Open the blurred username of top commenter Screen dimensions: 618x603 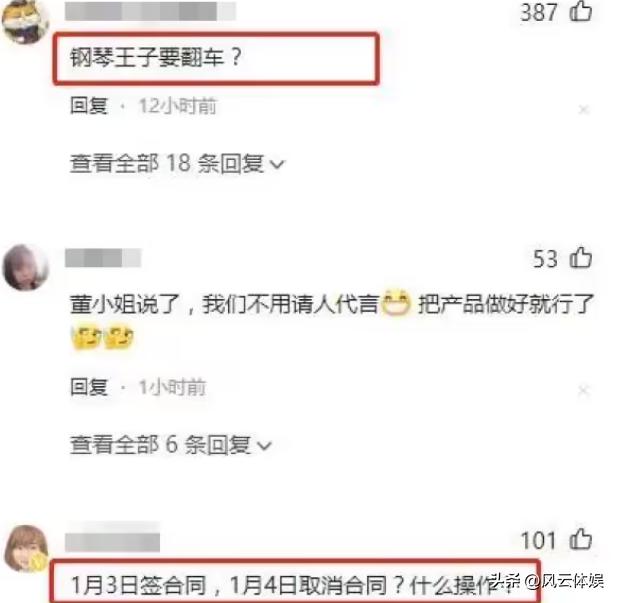tap(150, 11)
